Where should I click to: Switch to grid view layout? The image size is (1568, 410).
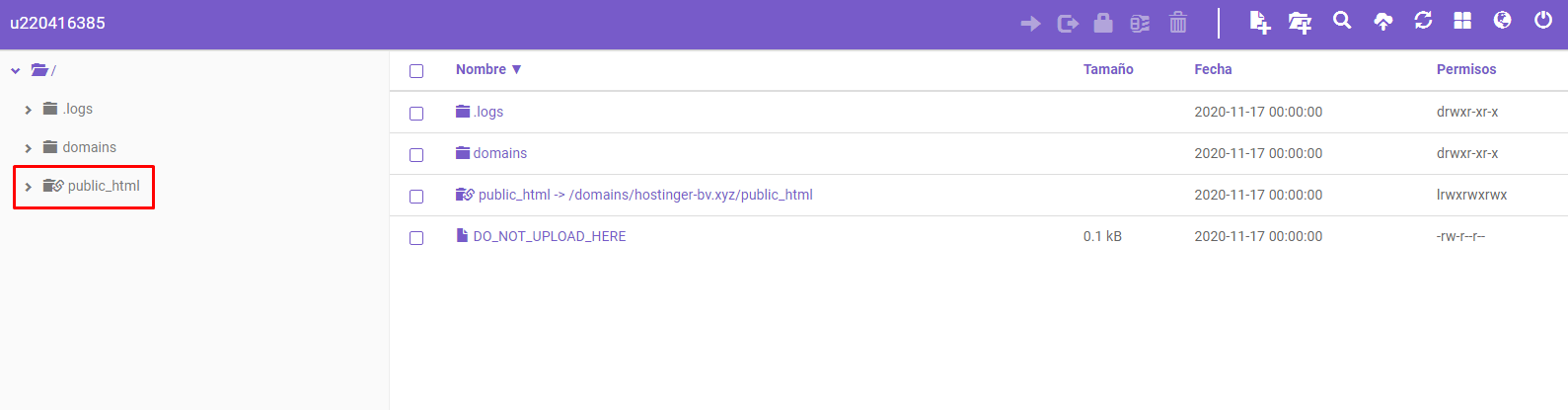point(1462,21)
